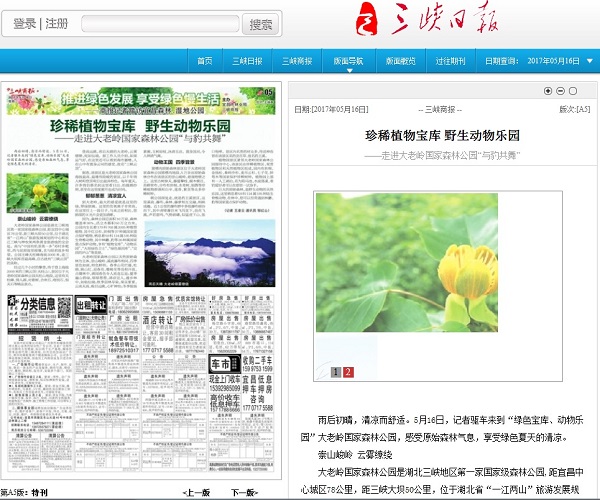This screenshot has width=600, height=500.
Task: Type in the search input field
Action: [158, 24]
